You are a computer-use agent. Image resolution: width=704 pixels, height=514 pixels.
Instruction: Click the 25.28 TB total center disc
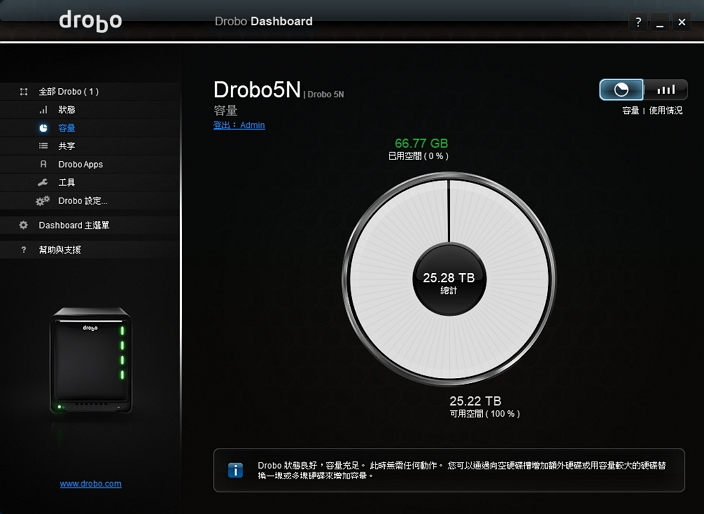point(449,279)
